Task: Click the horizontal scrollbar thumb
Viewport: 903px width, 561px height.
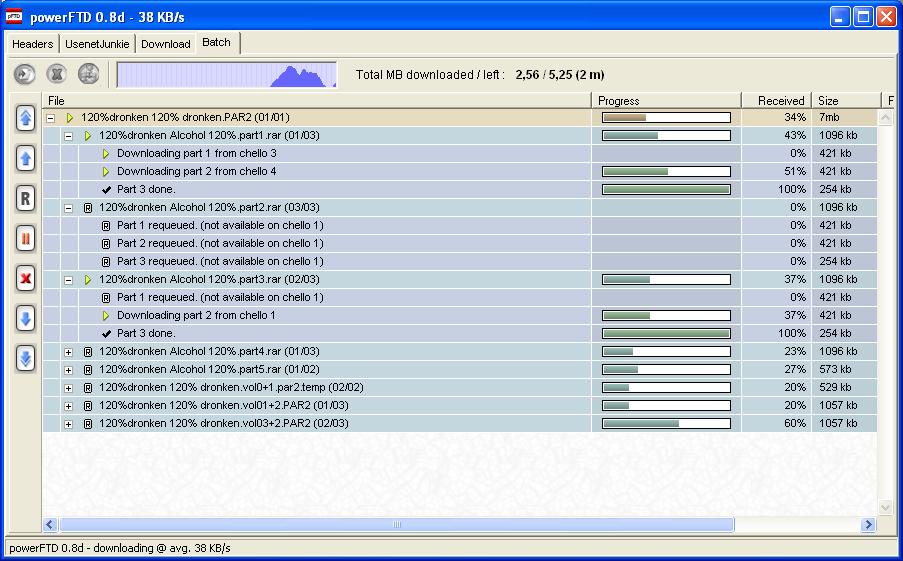Action: pos(397,524)
